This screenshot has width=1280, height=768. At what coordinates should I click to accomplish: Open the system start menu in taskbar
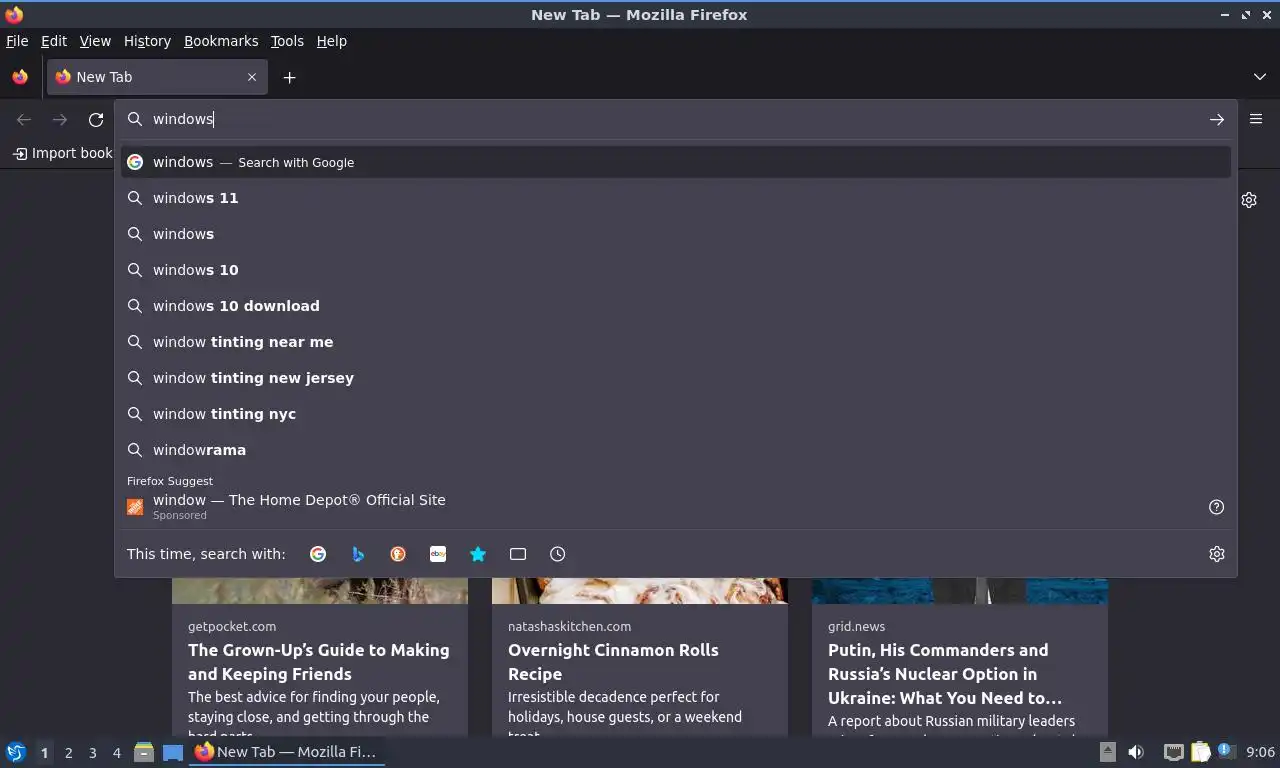pyautogui.click(x=16, y=752)
